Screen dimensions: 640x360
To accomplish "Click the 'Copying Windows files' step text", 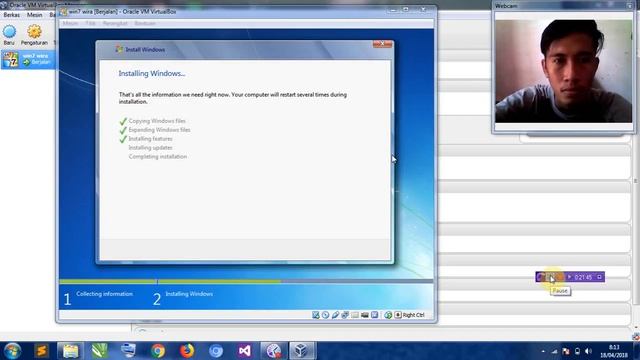I will 157,121.
